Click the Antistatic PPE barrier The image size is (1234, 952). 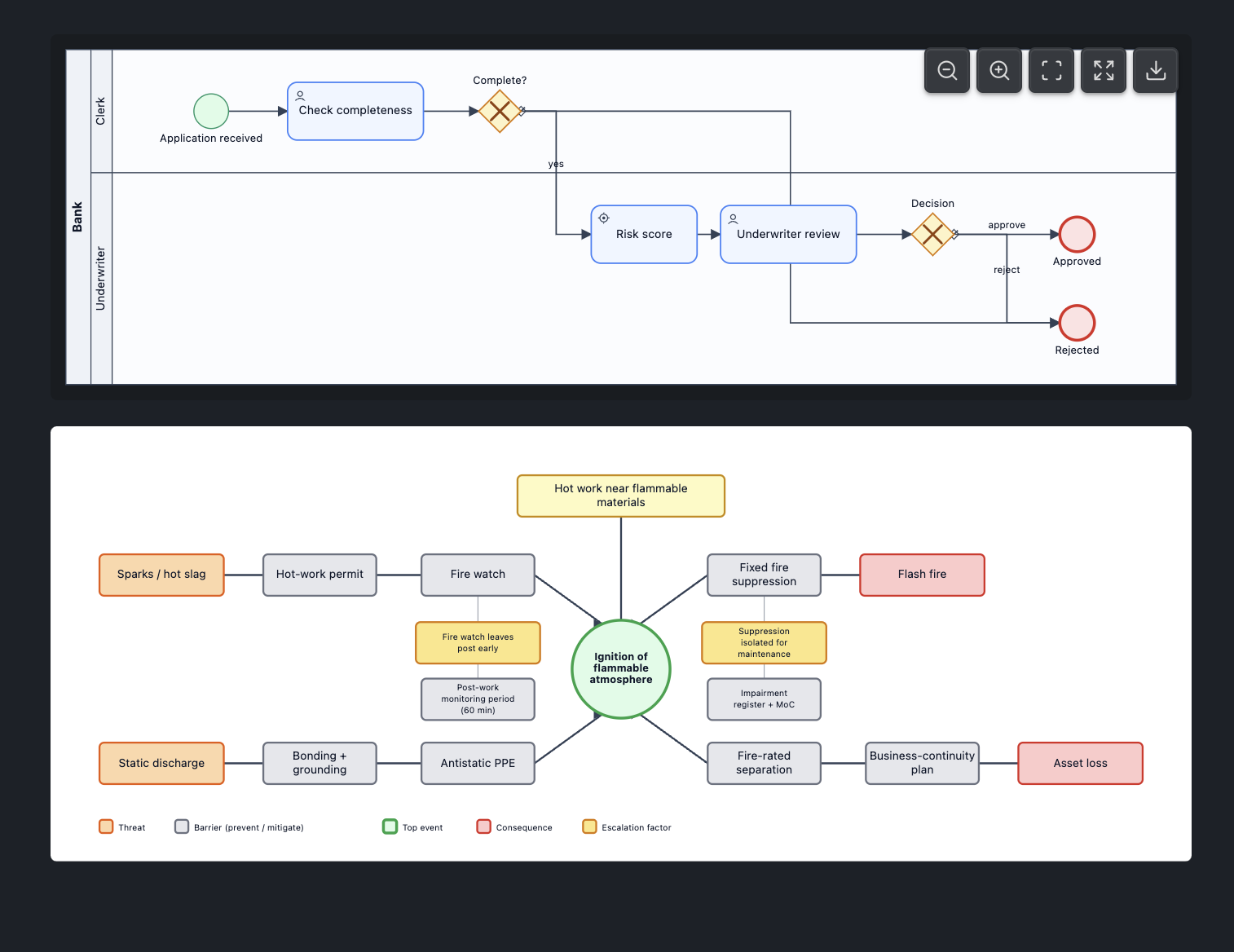478,763
